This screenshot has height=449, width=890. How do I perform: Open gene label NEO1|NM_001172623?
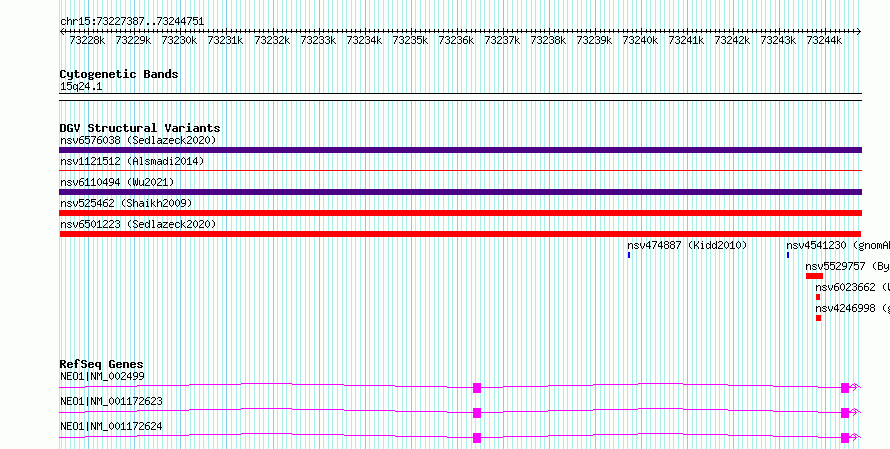111,401
